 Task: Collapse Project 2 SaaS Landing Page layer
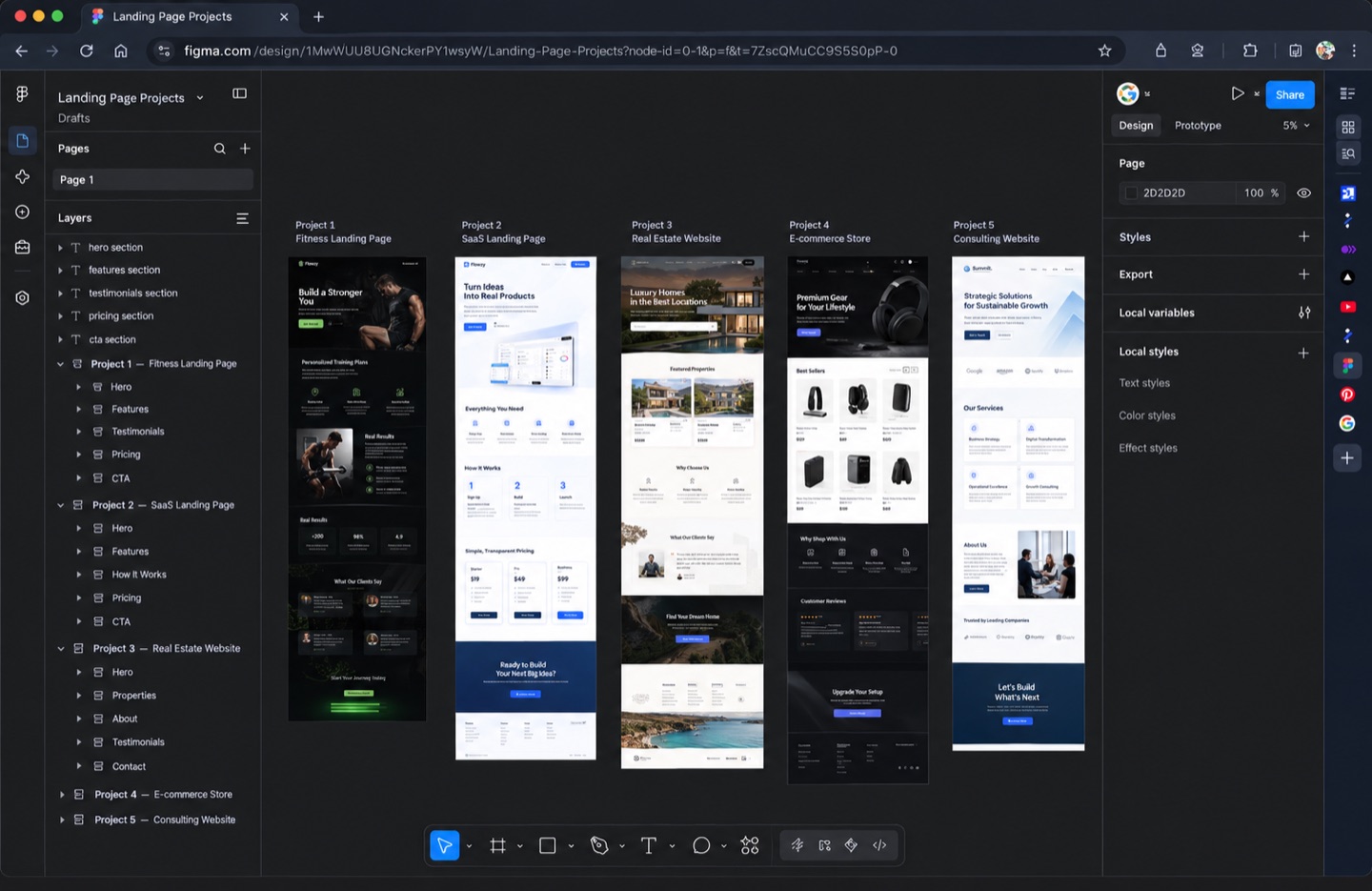pyautogui.click(x=61, y=505)
